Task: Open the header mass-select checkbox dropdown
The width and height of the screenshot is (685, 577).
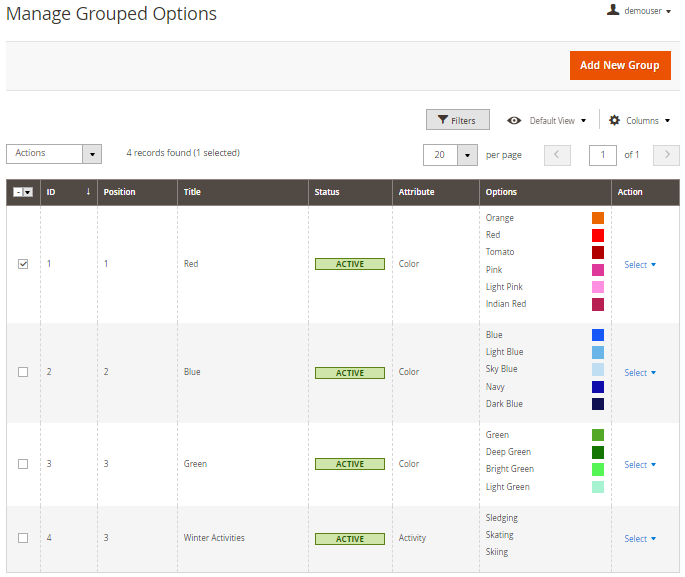Action: tap(28, 192)
